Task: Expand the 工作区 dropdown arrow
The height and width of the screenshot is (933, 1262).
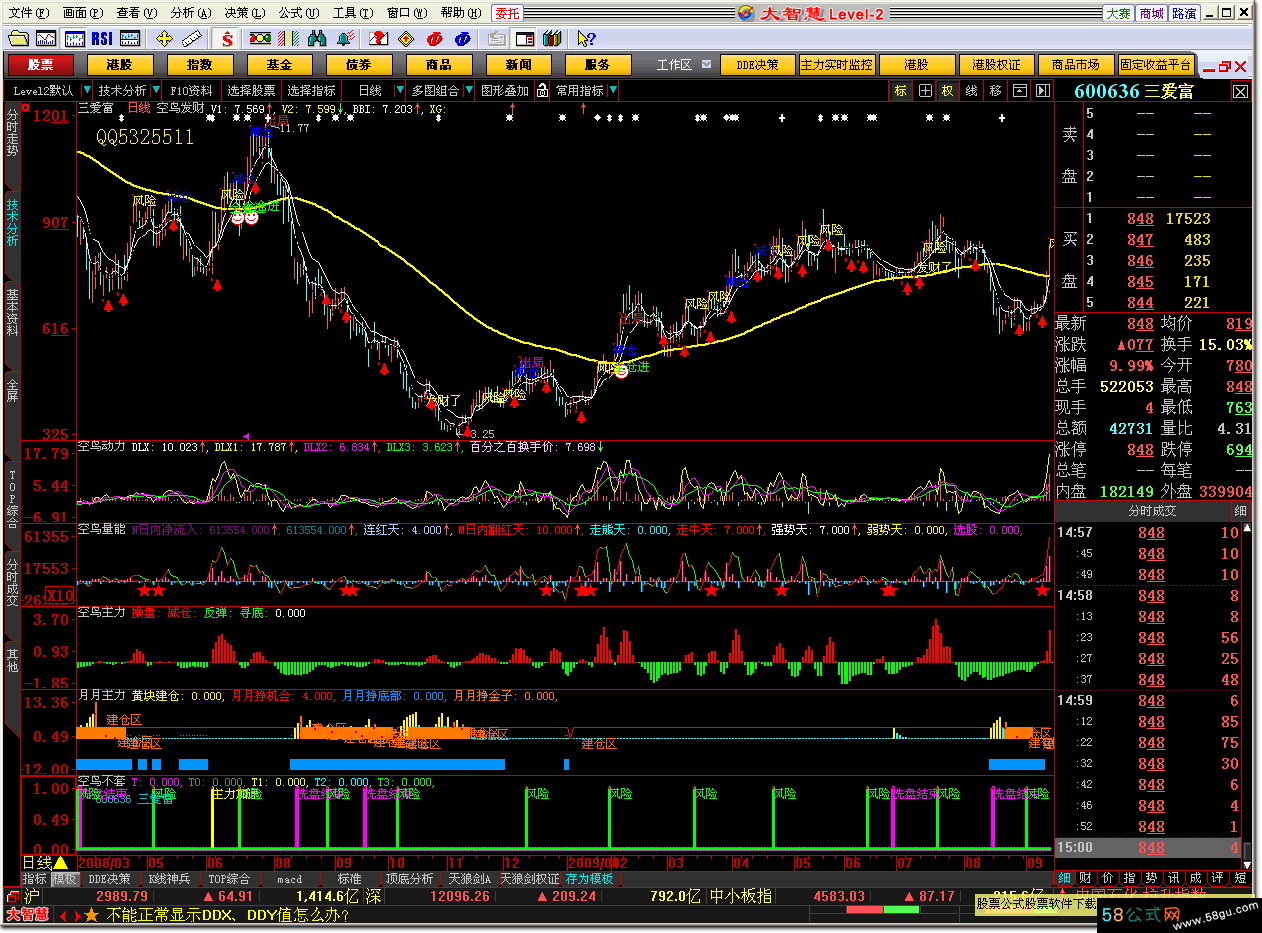Action: pos(706,64)
